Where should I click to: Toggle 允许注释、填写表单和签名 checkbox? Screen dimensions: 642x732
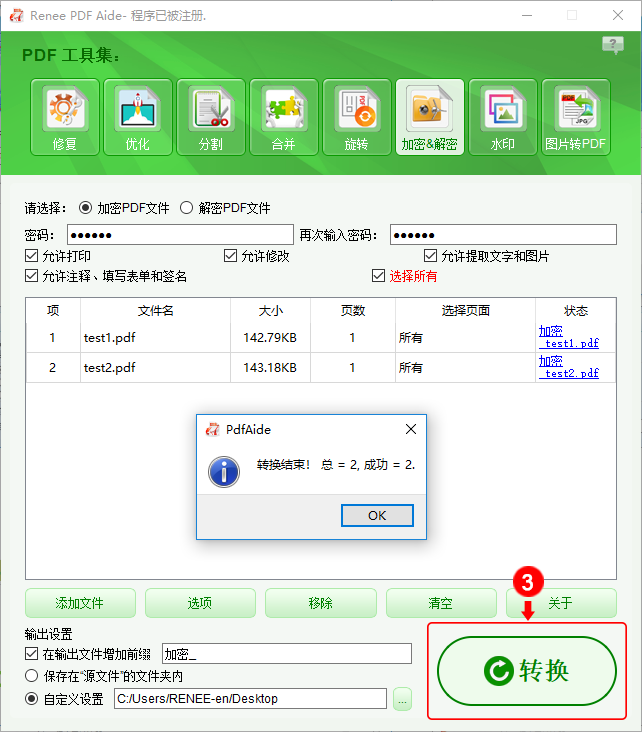[31, 276]
